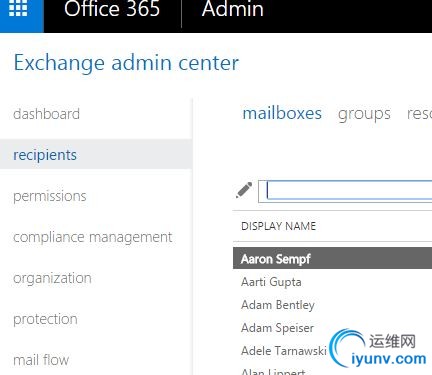Viewport: 432px width, 375px height.
Task: Open compliance management section
Action: pyautogui.click(x=93, y=237)
